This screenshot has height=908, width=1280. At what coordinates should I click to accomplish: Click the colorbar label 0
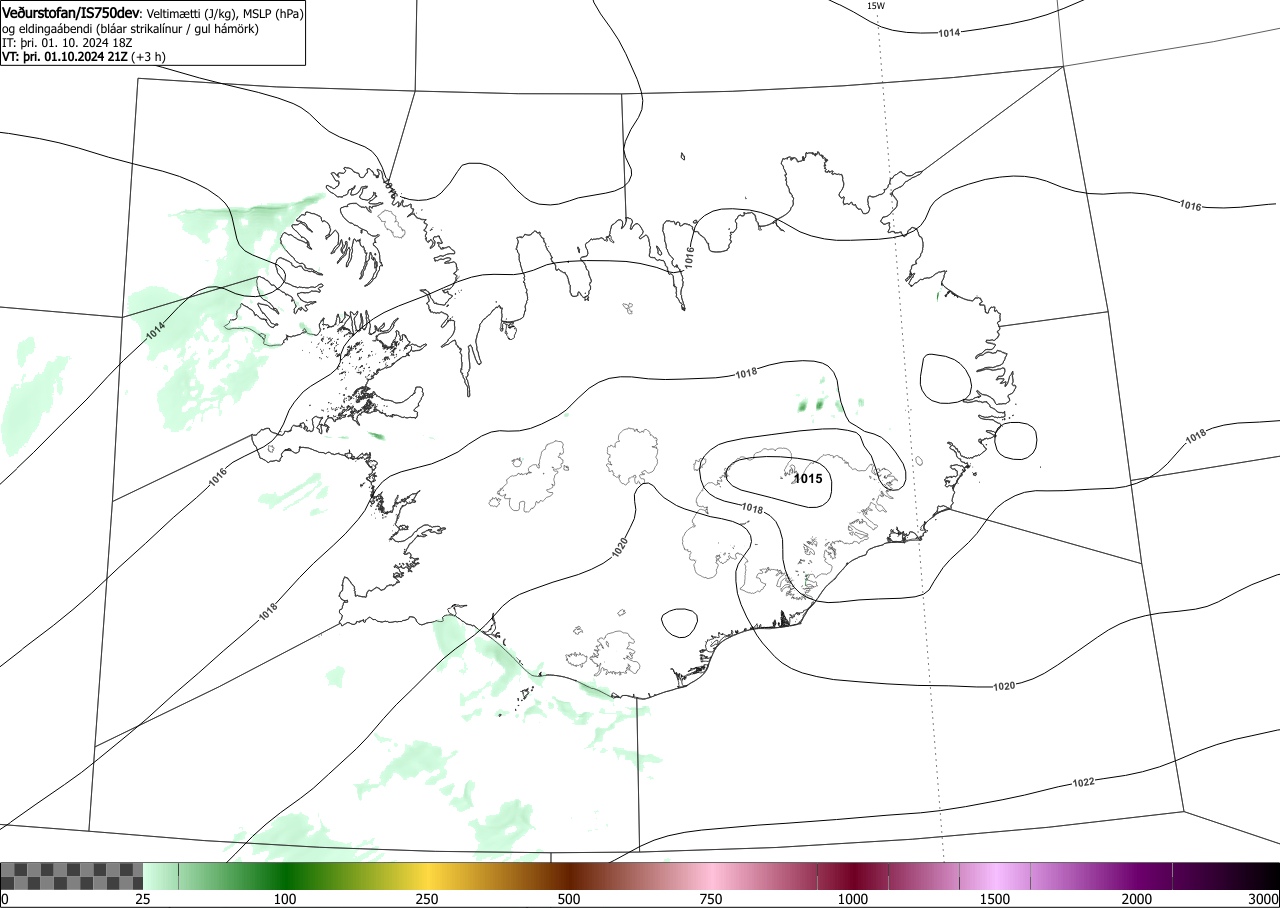(5, 900)
